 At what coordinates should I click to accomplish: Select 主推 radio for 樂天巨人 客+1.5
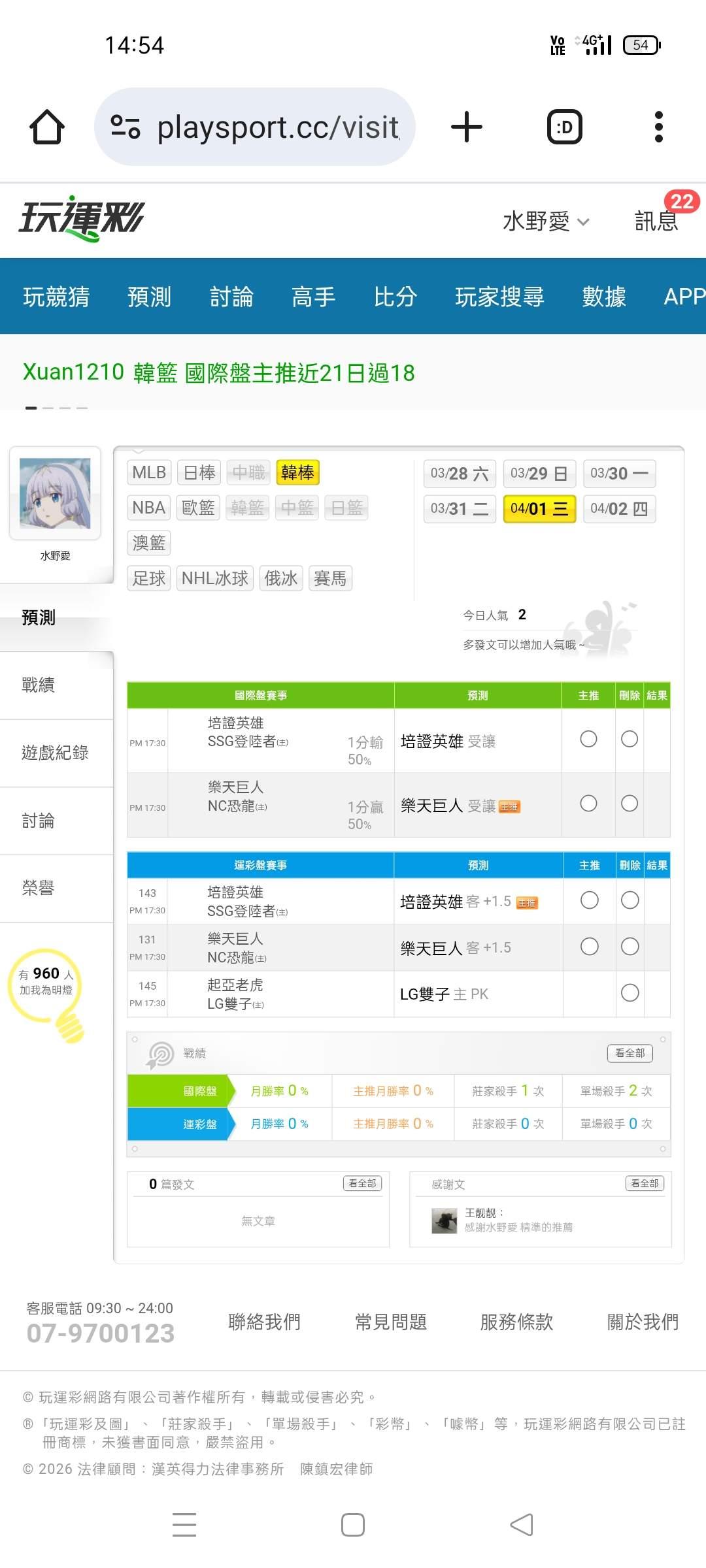(589, 947)
